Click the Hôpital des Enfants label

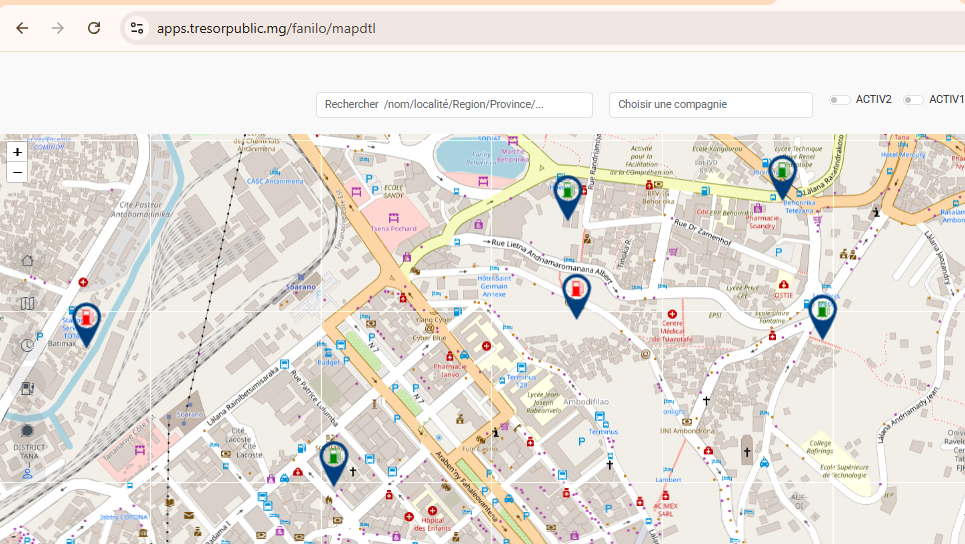click(433, 524)
